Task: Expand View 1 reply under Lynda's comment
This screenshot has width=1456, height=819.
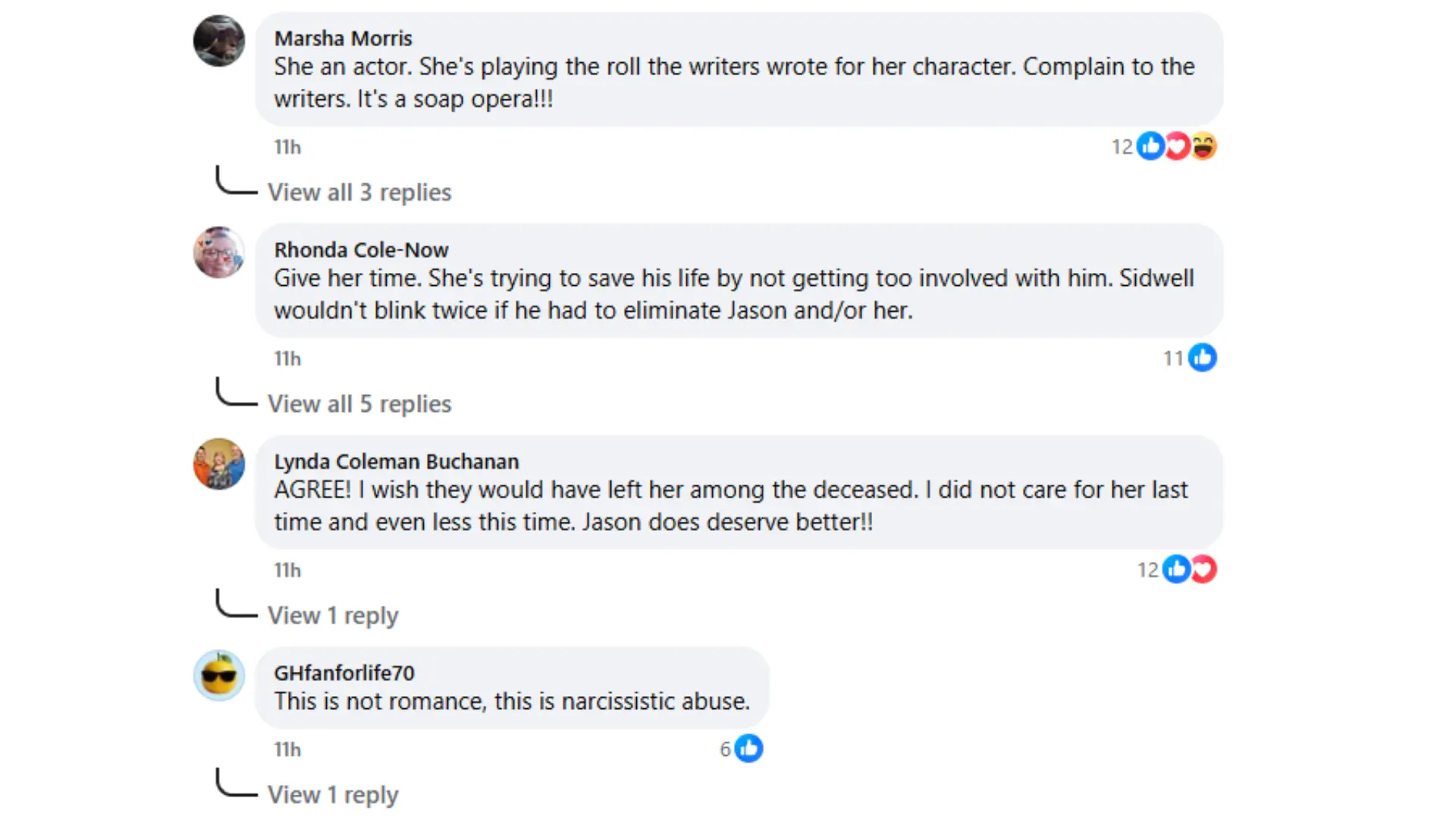Action: tap(332, 616)
